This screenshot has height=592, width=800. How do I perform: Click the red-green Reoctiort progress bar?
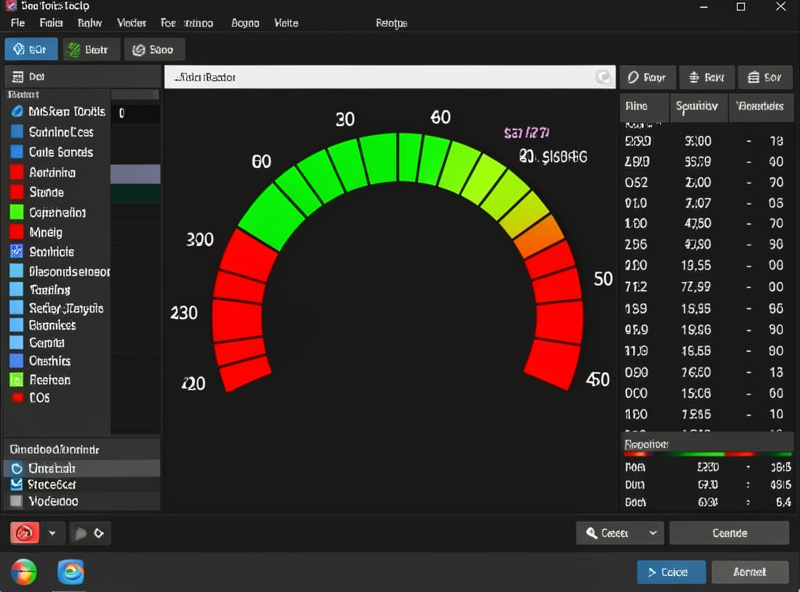pyautogui.click(x=708, y=454)
